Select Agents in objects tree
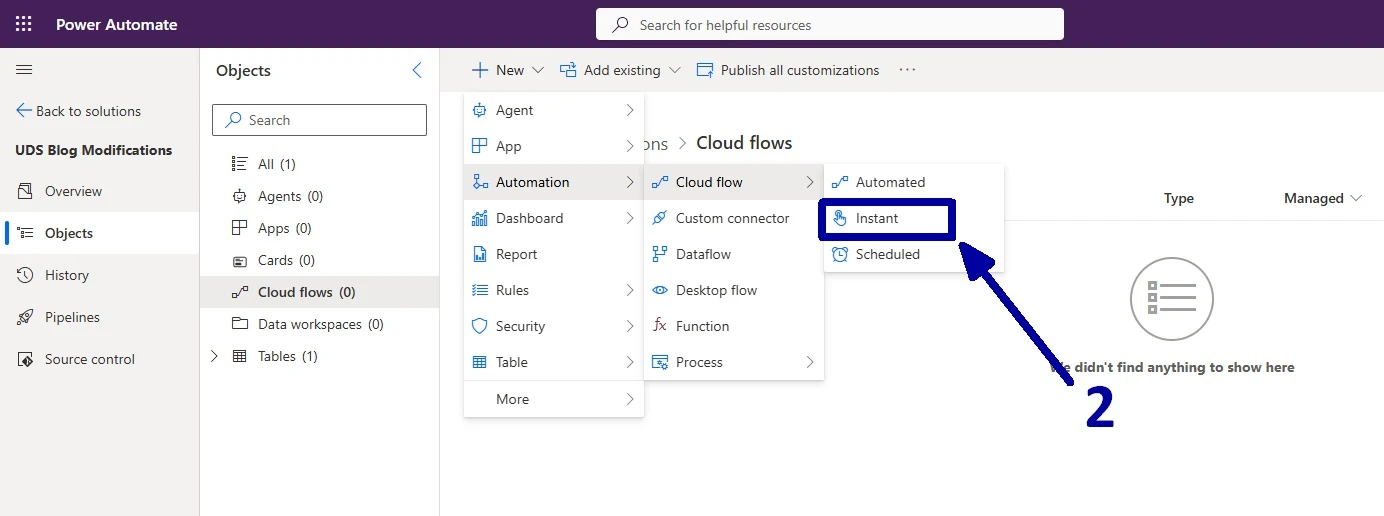1384x516 pixels. pos(290,196)
